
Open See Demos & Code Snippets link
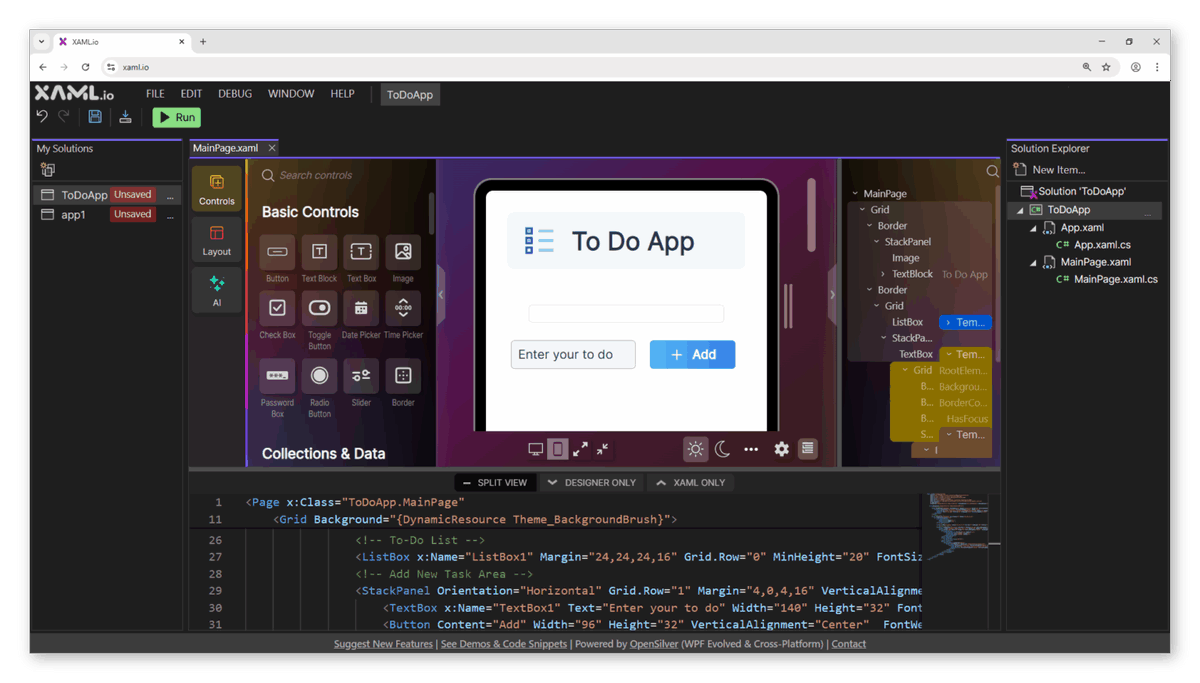click(x=504, y=644)
